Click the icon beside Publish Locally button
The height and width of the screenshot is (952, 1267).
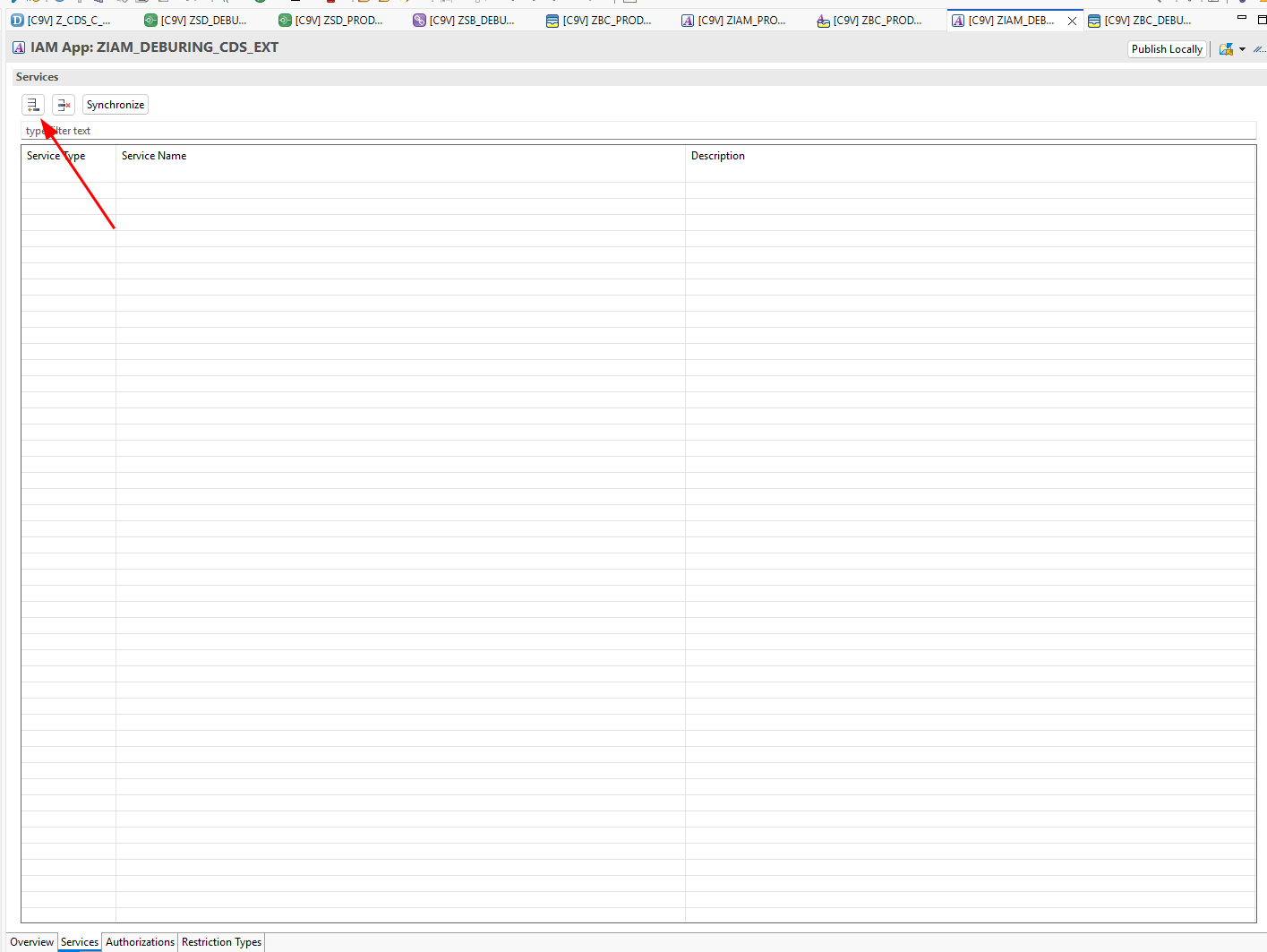click(x=1226, y=49)
